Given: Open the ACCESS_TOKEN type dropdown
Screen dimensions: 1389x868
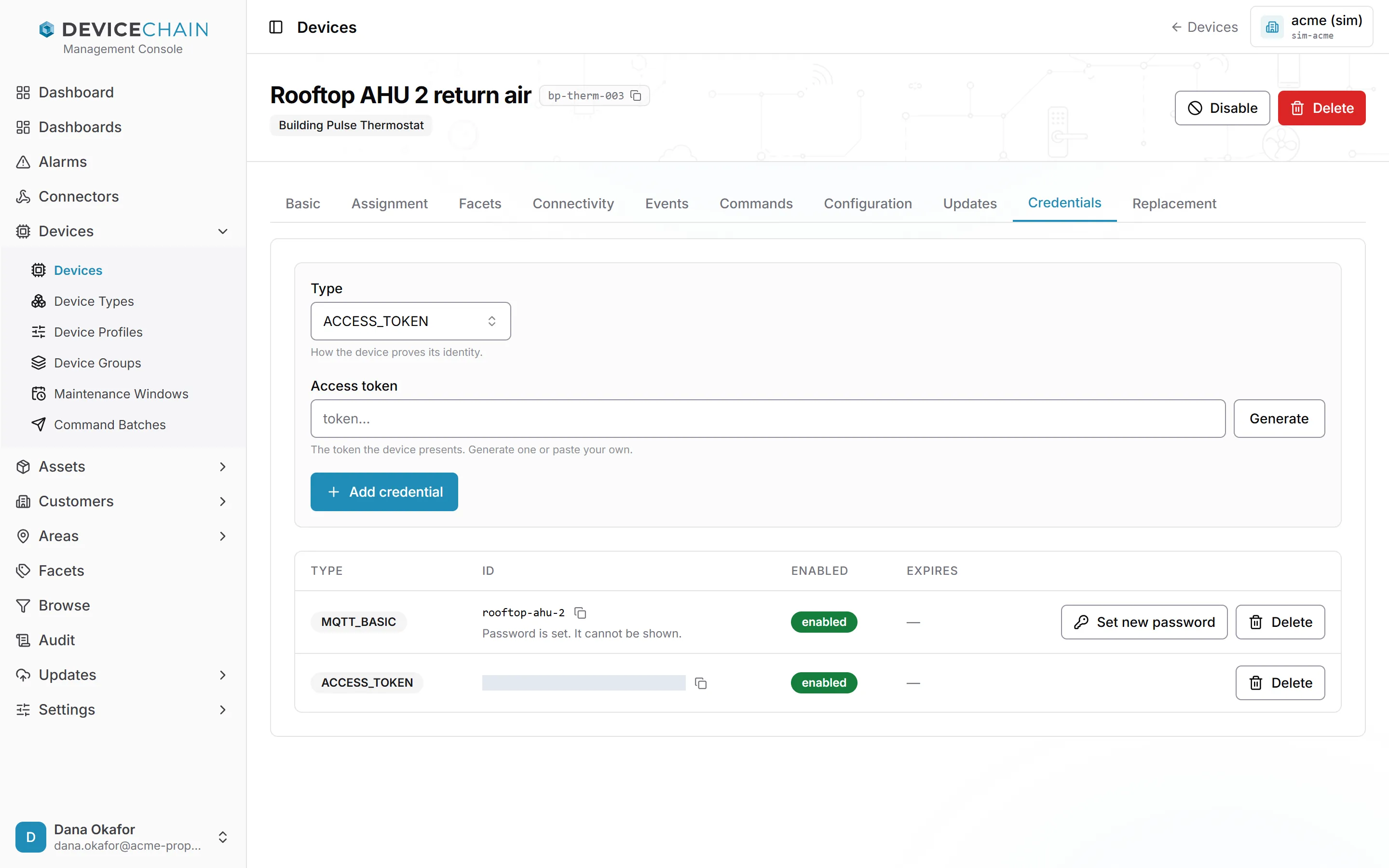Looking at the screenshot, I should coord(410,321).
